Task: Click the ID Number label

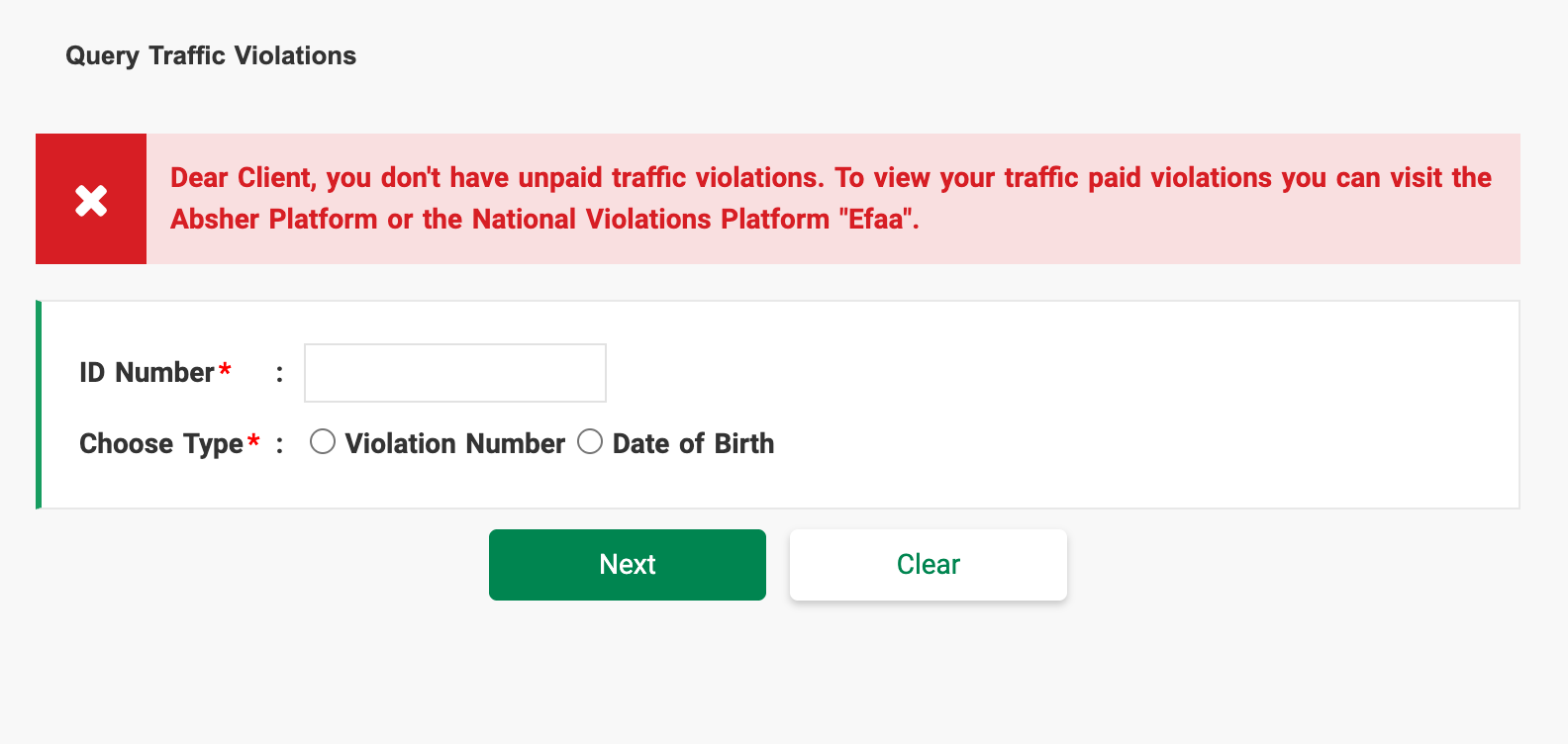Action: click(x=146, y=372)
